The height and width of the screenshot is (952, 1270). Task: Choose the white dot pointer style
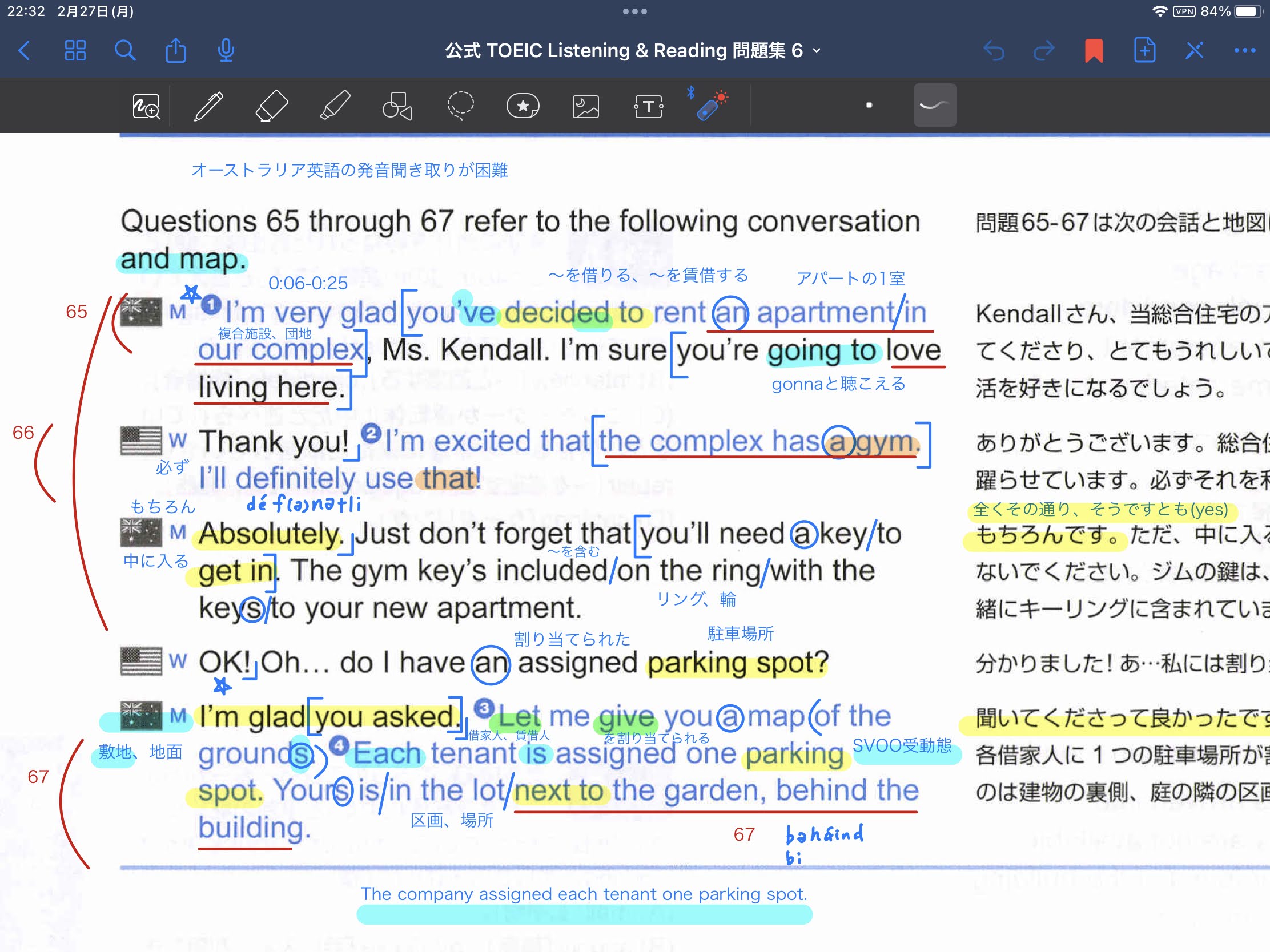[869, 105]
